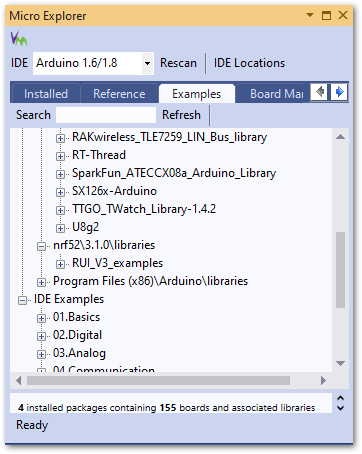Maximize the Micro Explorer panel
362x454 pixels.
(326, 15)
